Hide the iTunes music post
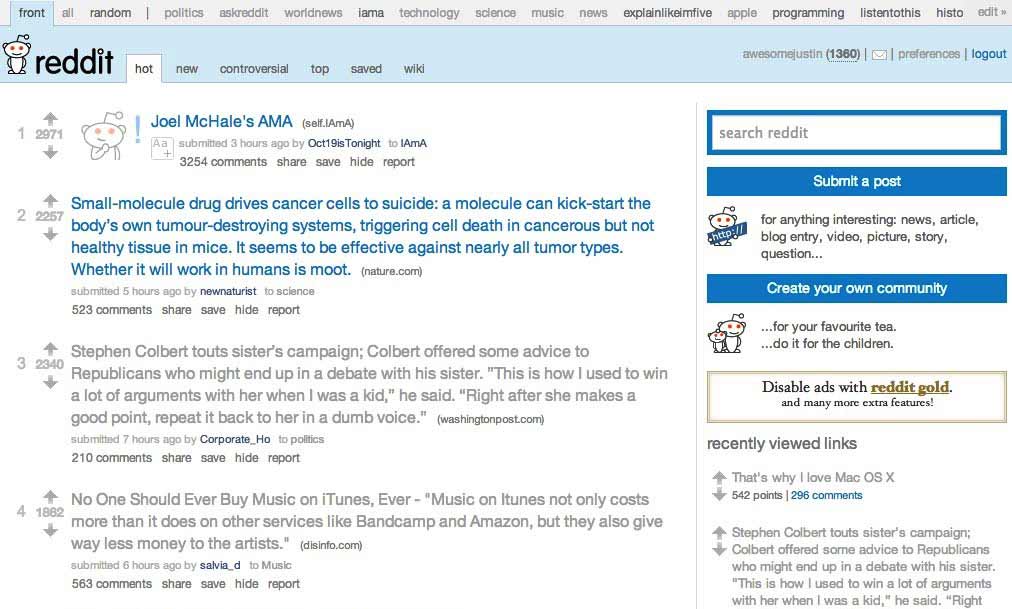This screenshot has width=1012, height=609. [x=246, y=583]
